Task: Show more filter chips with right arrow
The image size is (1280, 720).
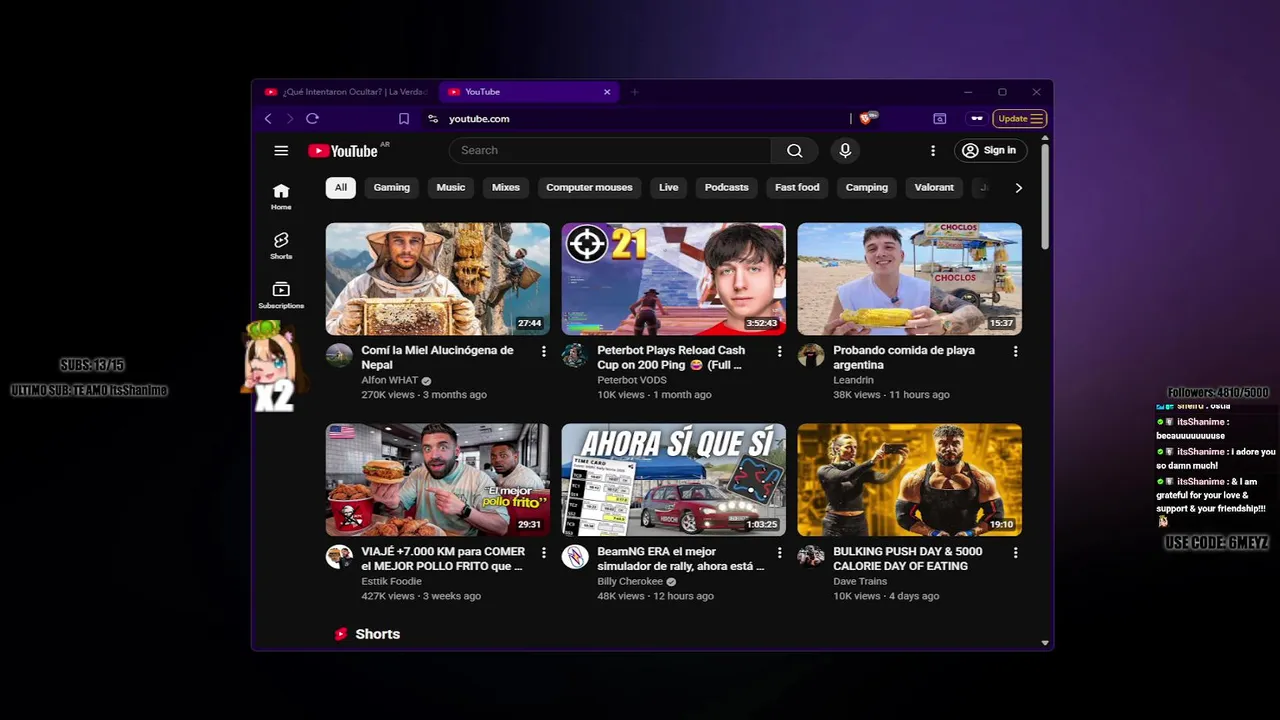Action: pyautogui.click(x=1018, y=187)
